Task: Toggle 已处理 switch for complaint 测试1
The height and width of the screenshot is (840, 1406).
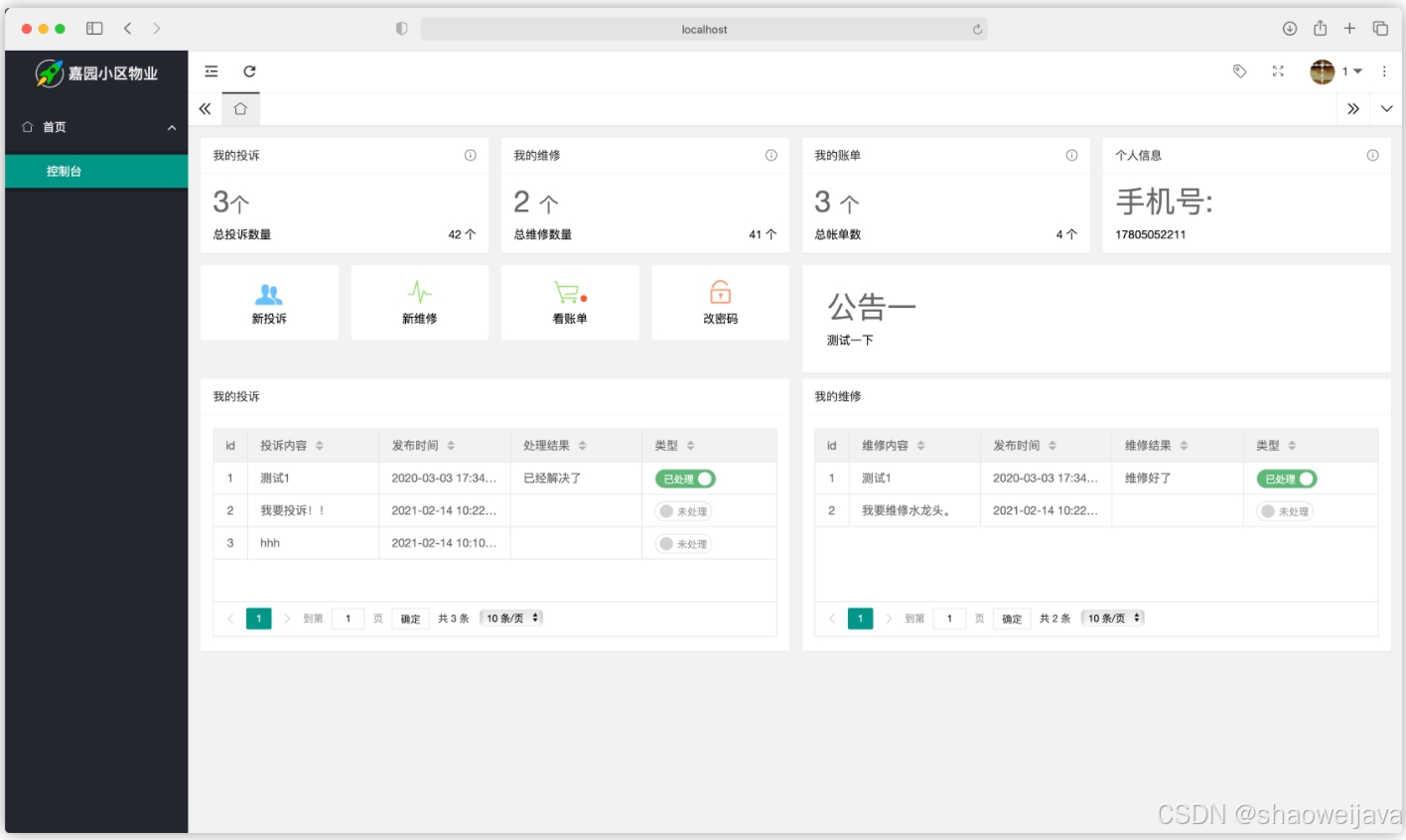Action: tap(685, 479)
